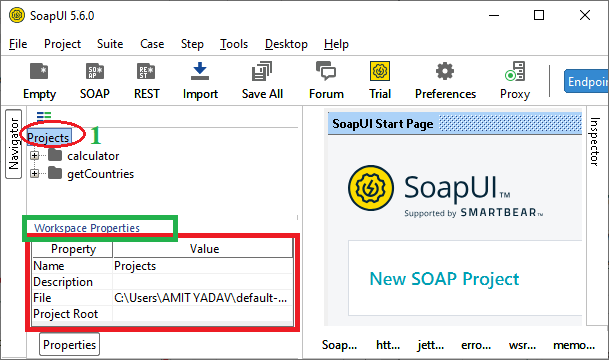The height and width of the screenshot is (361, 609).
Task: Start the SoapUI Pro Trial
Action: point(380,71)
